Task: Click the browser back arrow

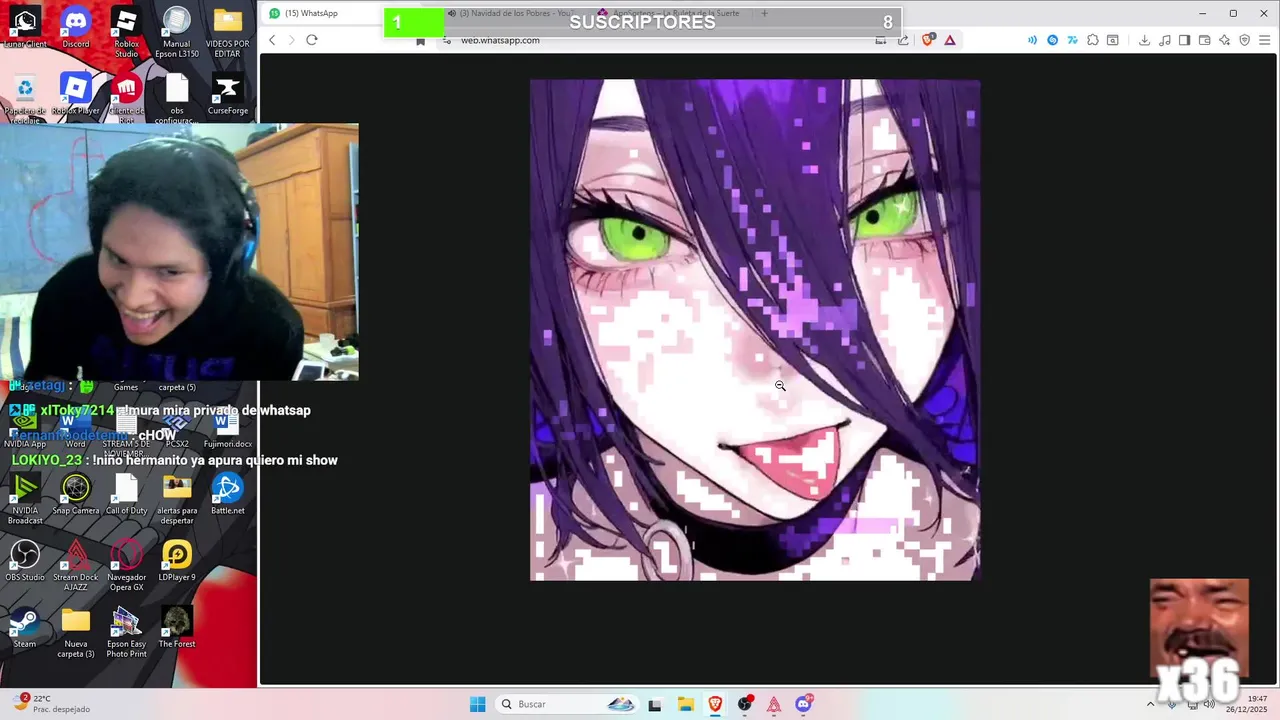Action: click(272, 40)
